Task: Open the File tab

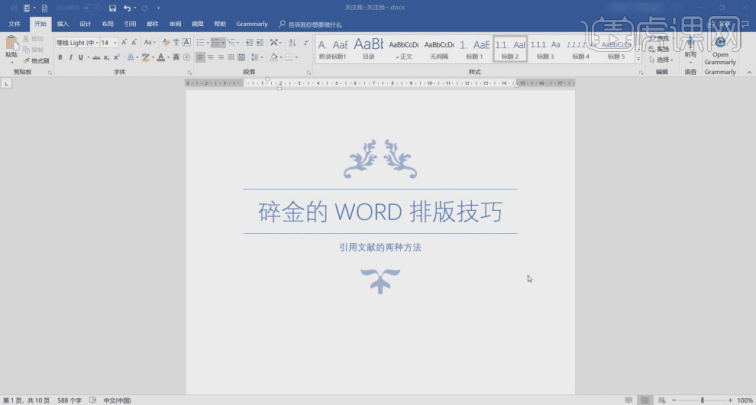Action: [x=14, y=24]
